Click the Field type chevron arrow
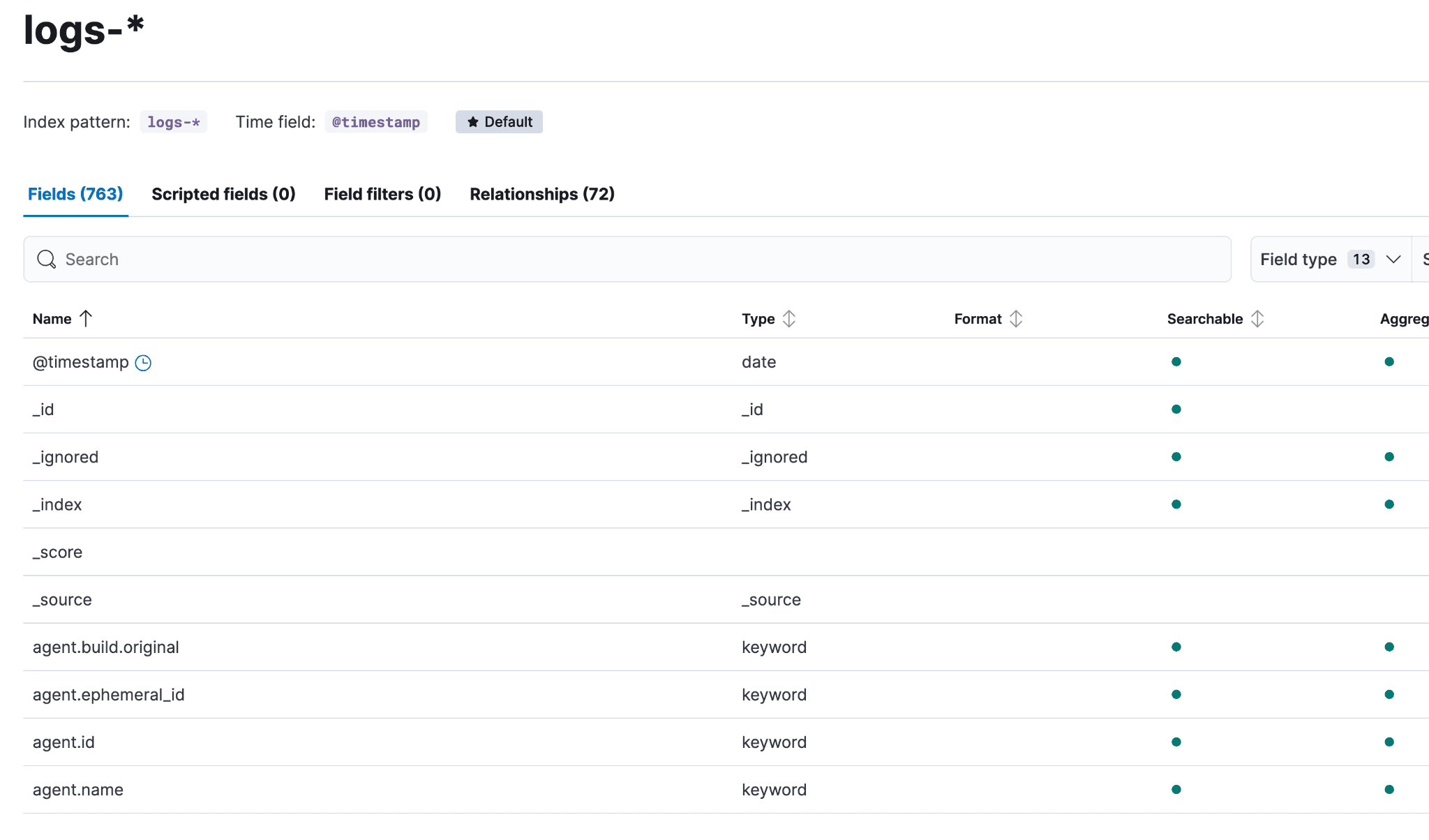The height and width of the screenshot is (840, 1429). pyautogui.click(x=1393, y=260)
